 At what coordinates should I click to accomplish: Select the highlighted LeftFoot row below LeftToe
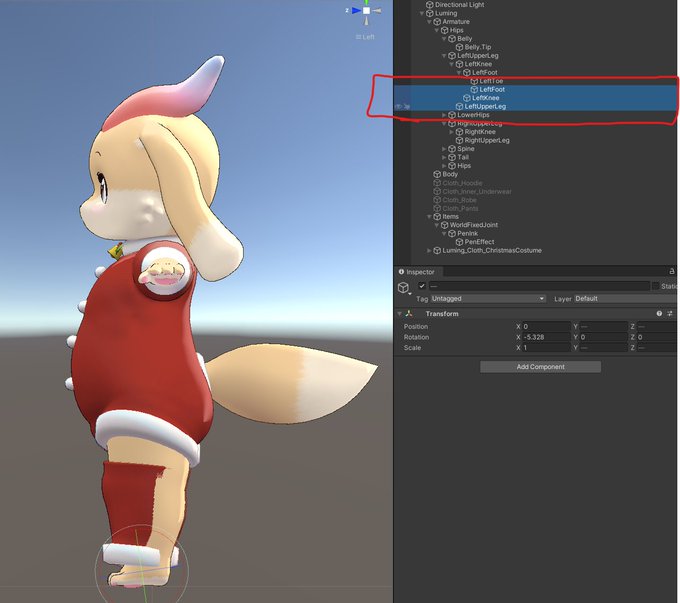tap(535, 89)
